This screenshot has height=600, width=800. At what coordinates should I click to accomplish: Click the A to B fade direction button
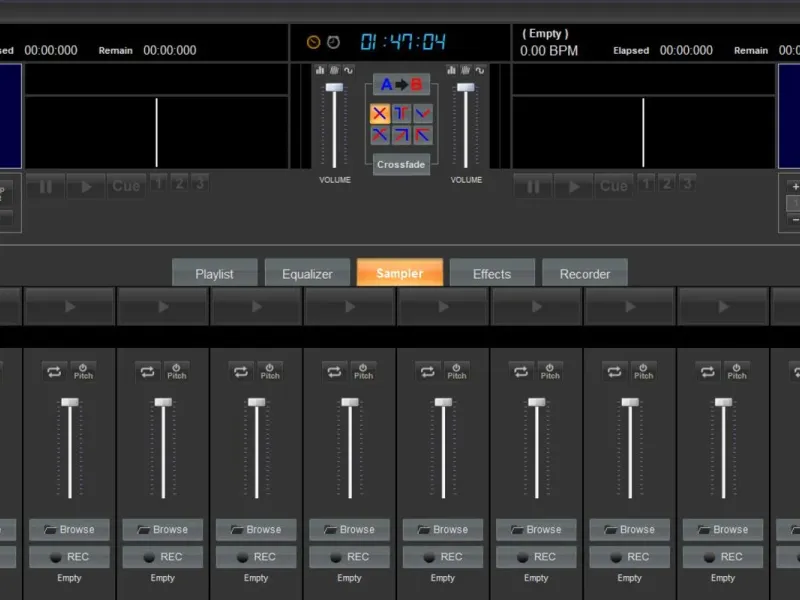[x=402, y=84]
